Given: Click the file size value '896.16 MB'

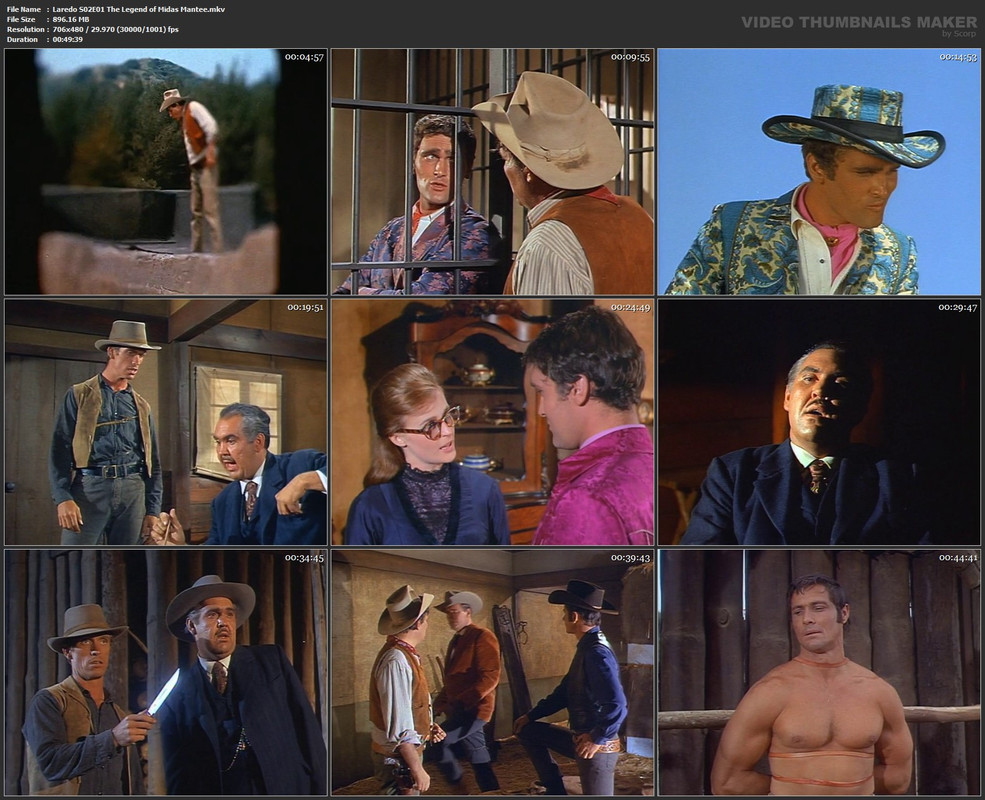Looking at the screenshot, I should point(71,19).
